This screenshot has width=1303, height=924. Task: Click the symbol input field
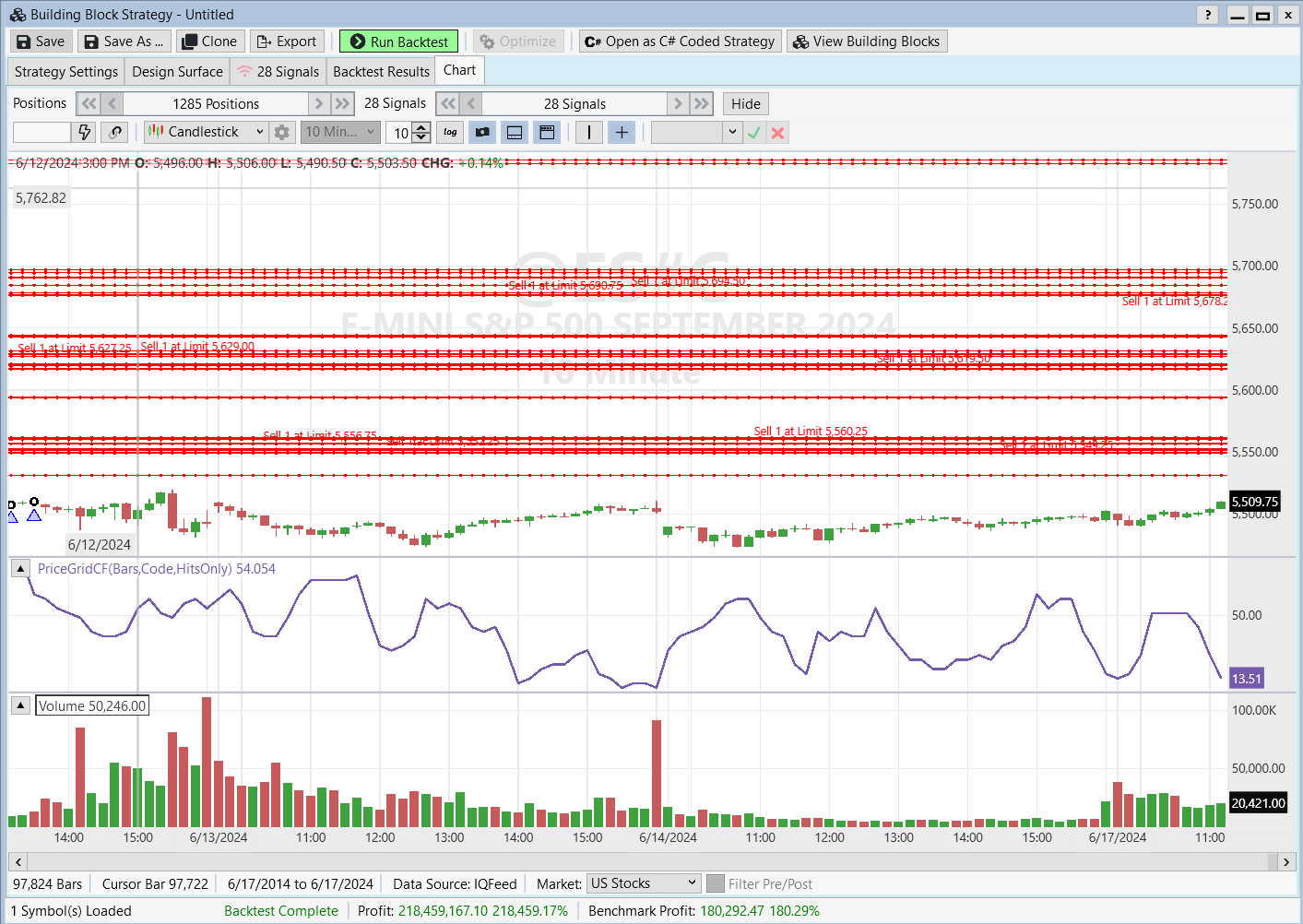(41, 132)
